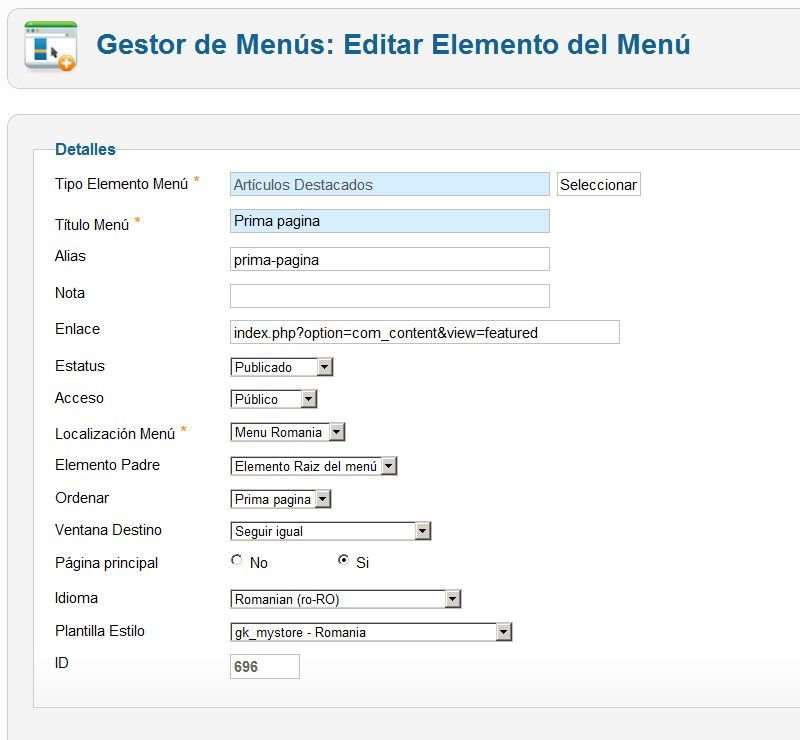Click the ID label
The image size is (800, 740).
coord(62,663)
